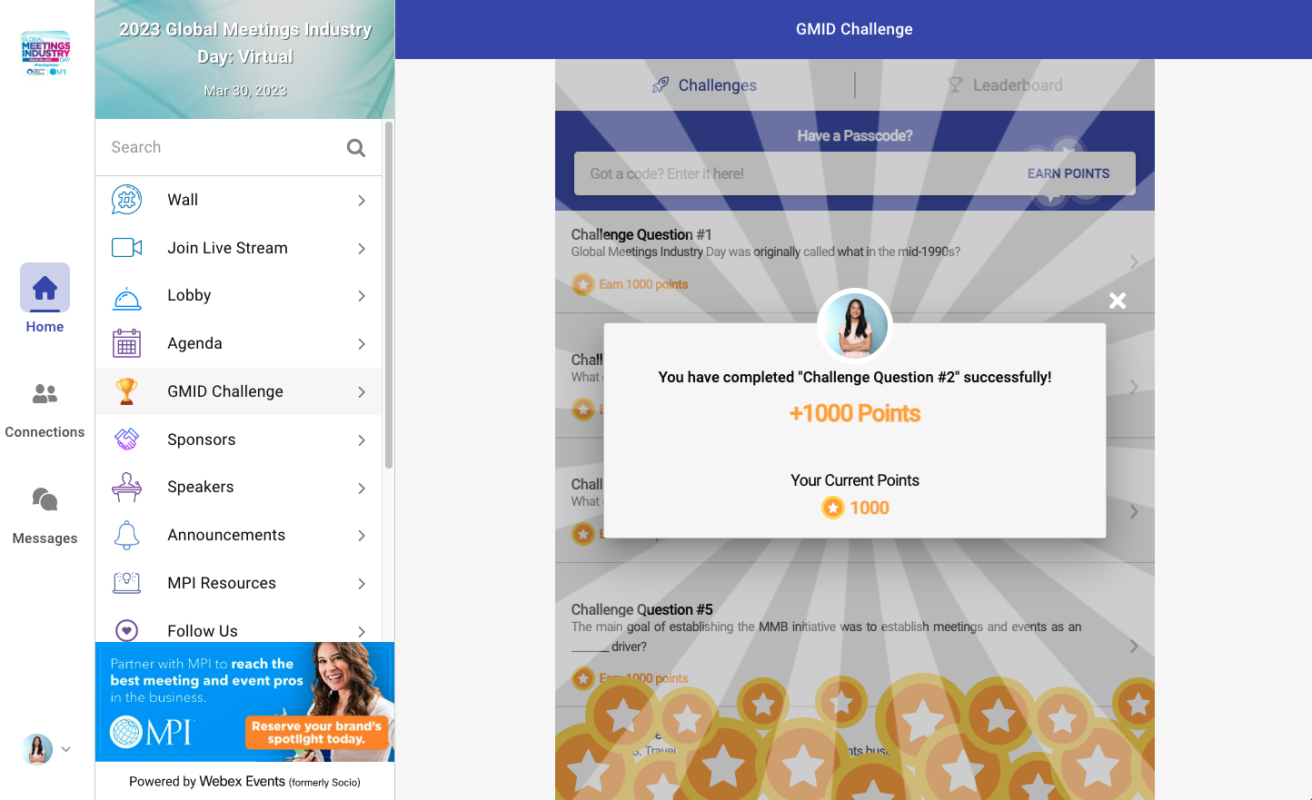This screenshot has height=800, width=1312.
Task: Expand the Speakers chevron
Action: click(362, 488)
